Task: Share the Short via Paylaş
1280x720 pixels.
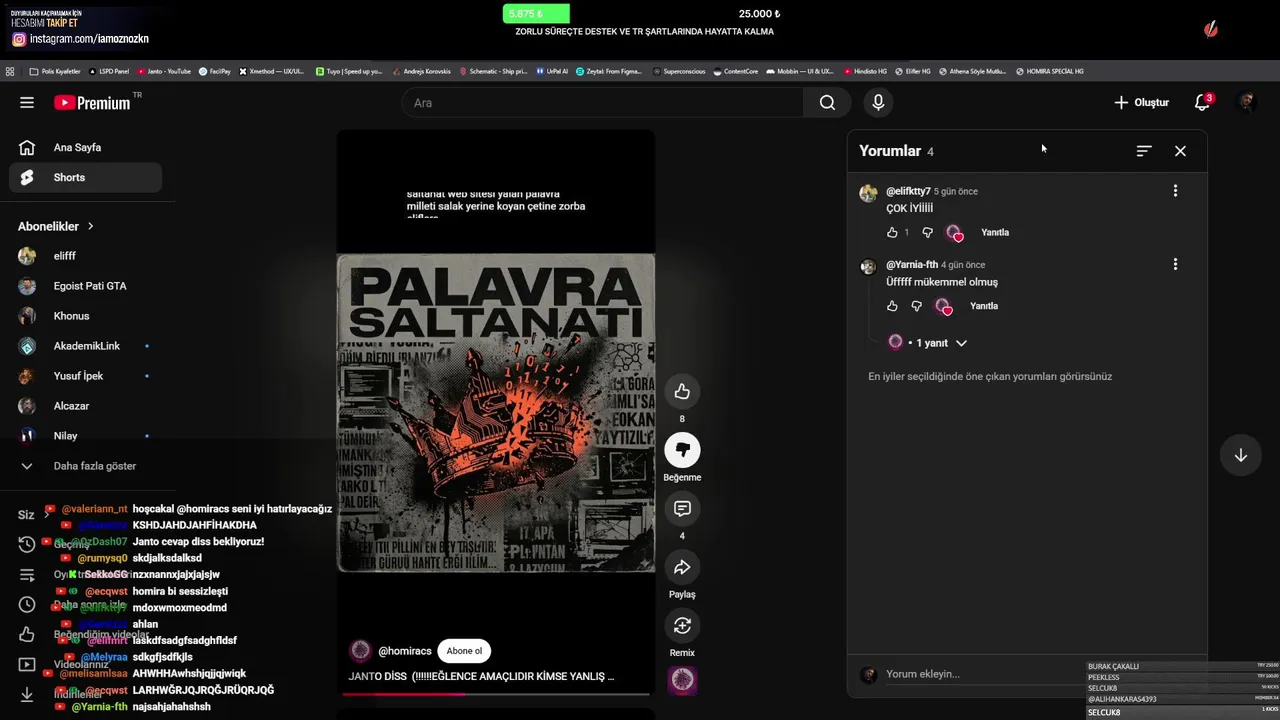Action: 682,567
